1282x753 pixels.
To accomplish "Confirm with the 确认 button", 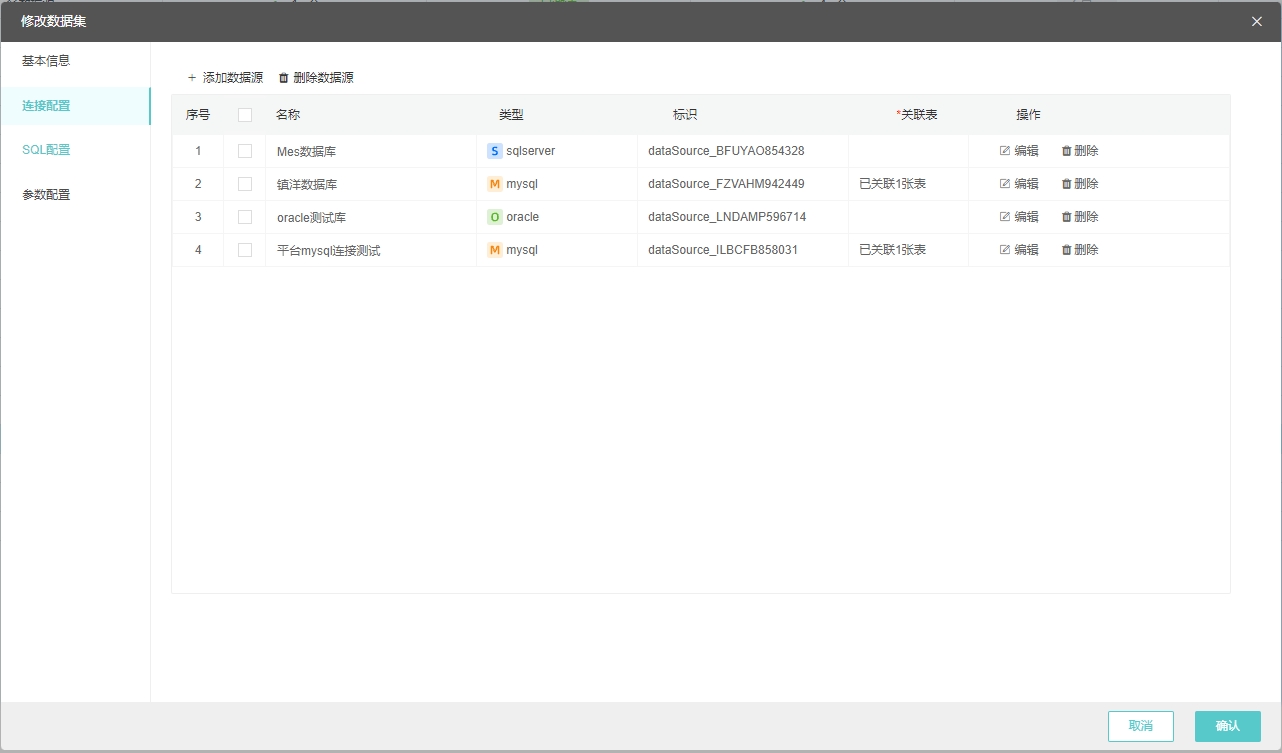I will [1228, 726].
